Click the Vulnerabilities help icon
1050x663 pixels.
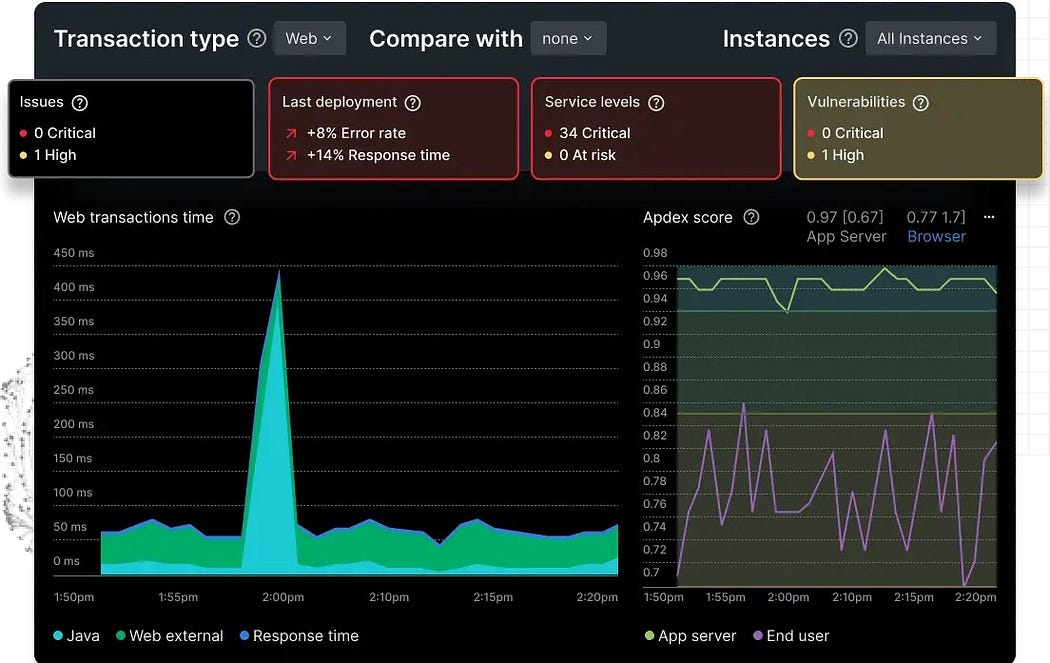coord(921,103)
